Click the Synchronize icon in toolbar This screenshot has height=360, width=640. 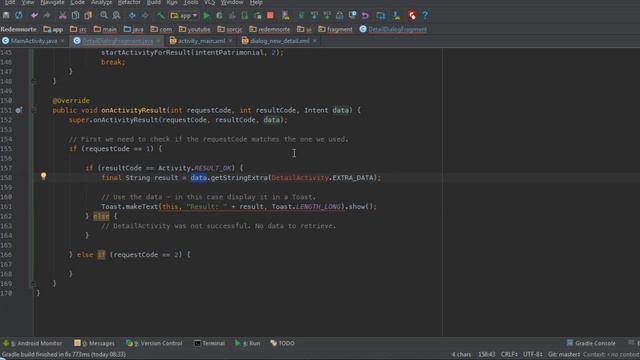[19, 16]
